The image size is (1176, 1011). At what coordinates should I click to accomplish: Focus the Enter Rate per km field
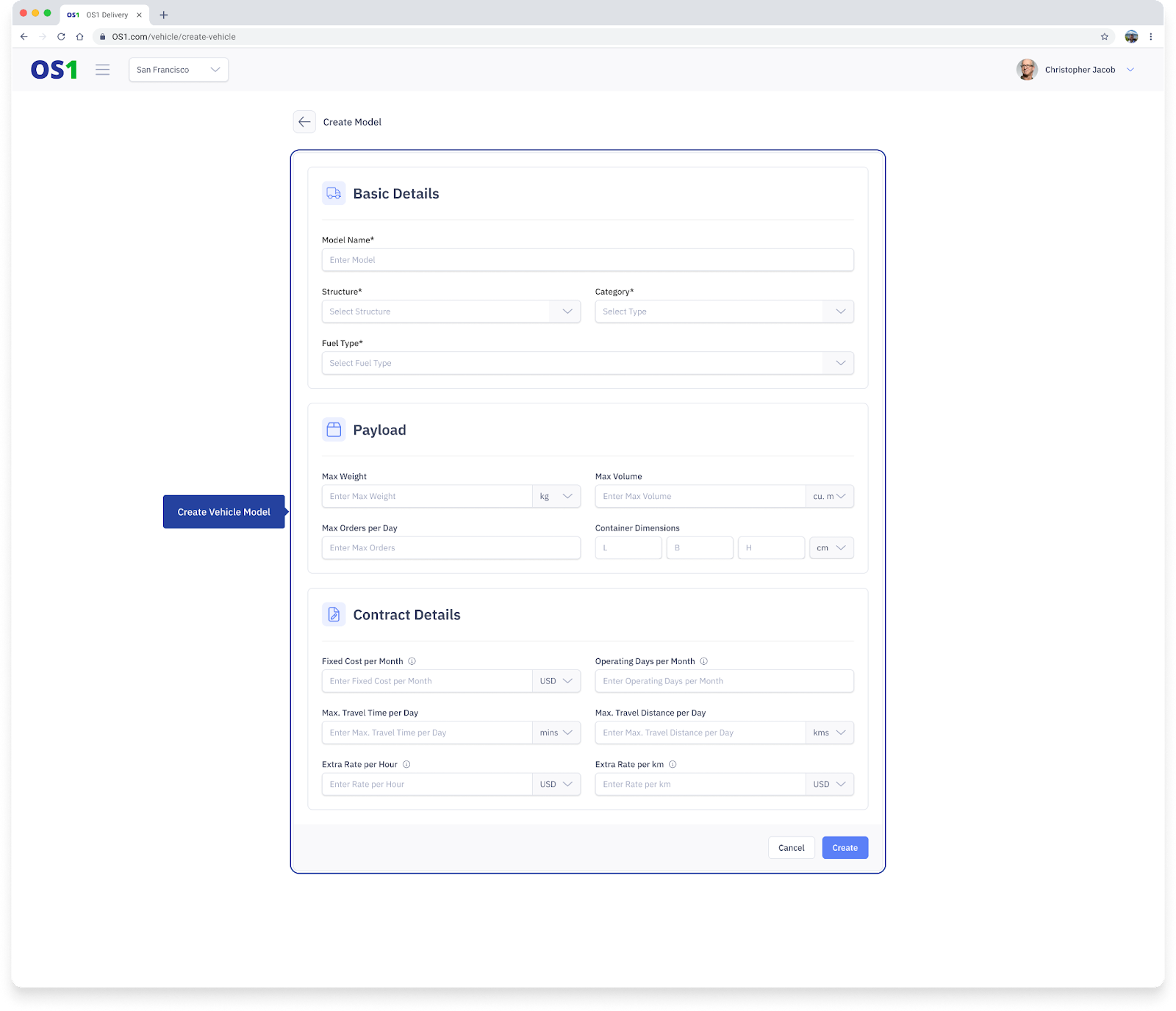[700, 784]
